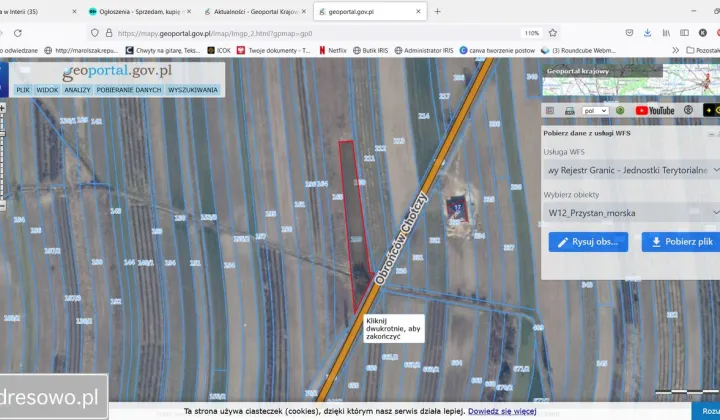Open the print map icon
The height and width of the screenshot is (420, 720).
click(x=569, y=111)
